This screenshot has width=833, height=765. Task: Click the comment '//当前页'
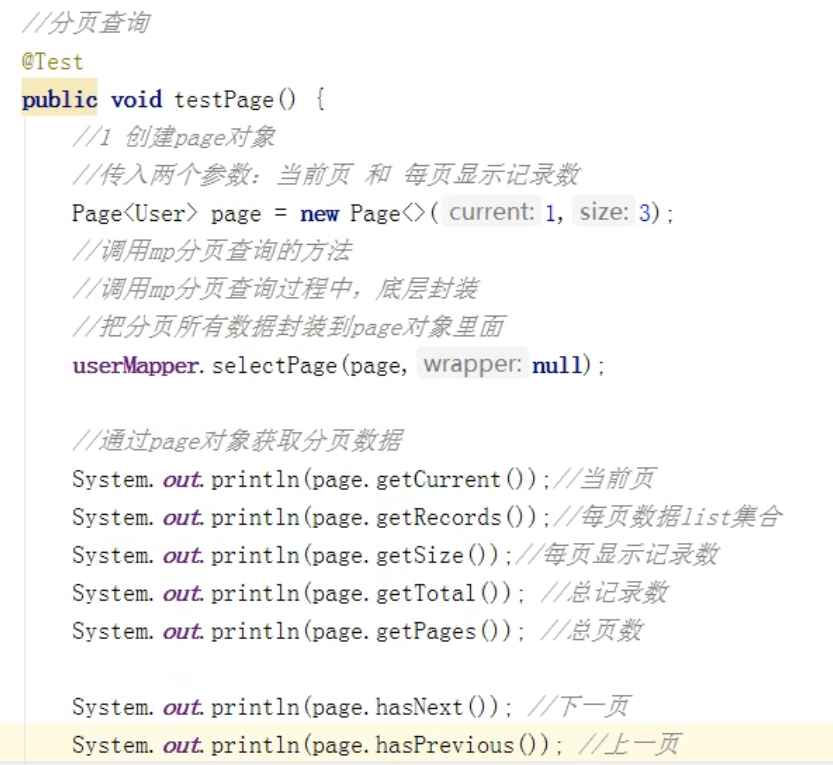pyautogui.click(x=605, y=479)
